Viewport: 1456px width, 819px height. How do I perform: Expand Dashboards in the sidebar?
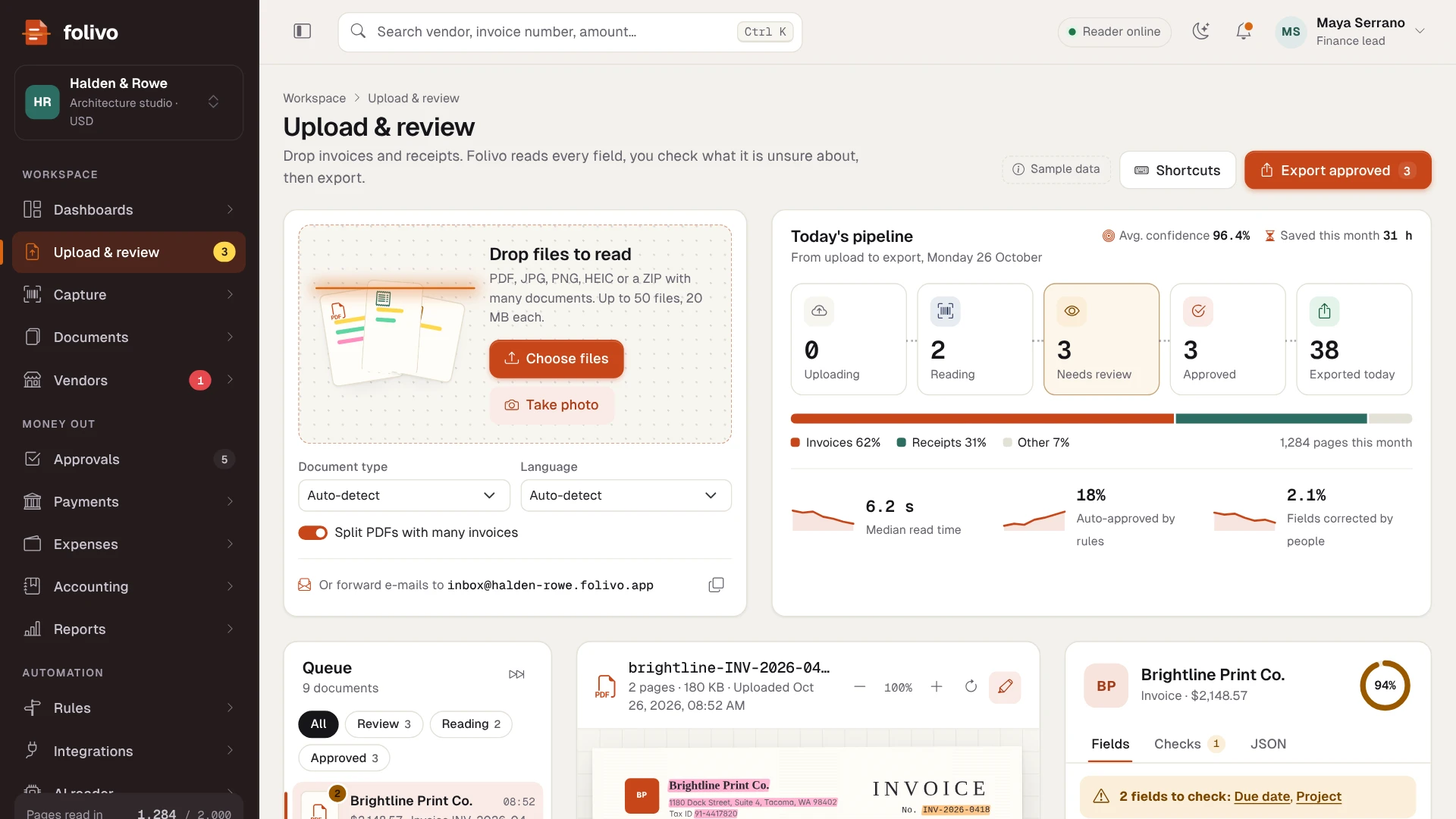point(129,209)
